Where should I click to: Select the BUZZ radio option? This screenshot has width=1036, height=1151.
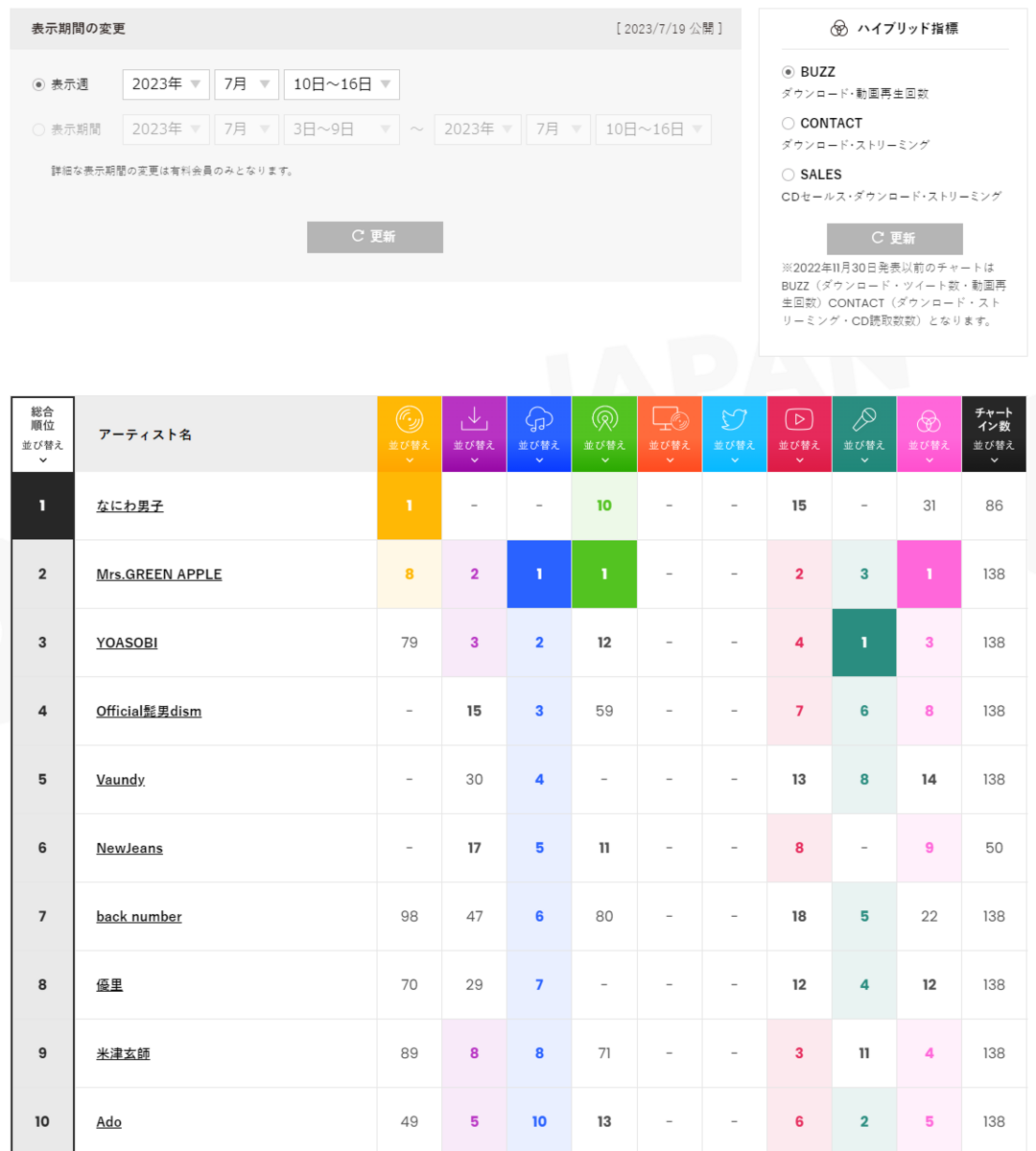pyautogui.click(x=789, y=72)
